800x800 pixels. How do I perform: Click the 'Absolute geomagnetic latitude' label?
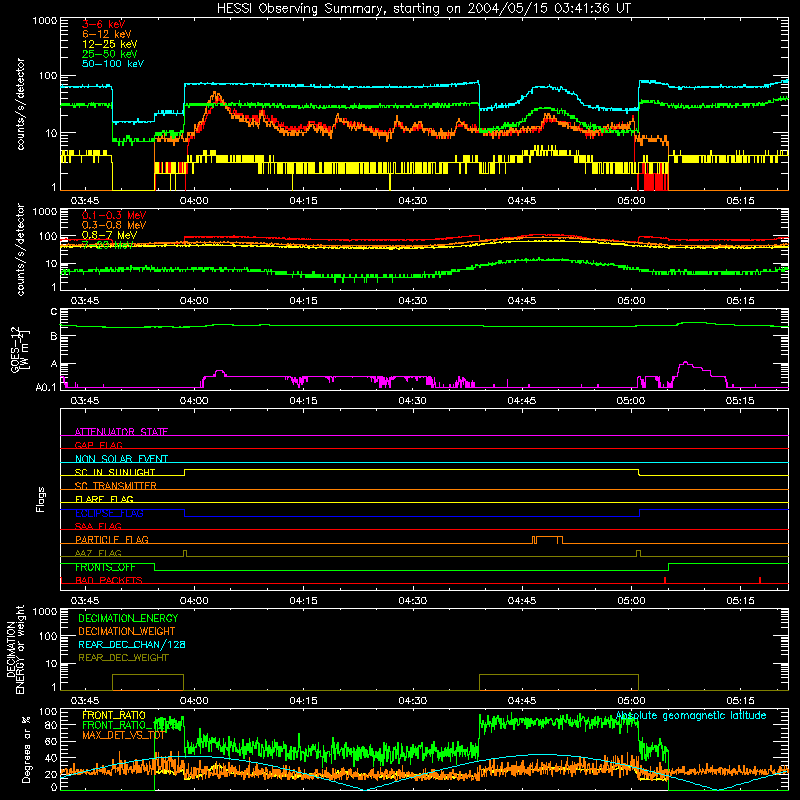(x=691, y=715)
